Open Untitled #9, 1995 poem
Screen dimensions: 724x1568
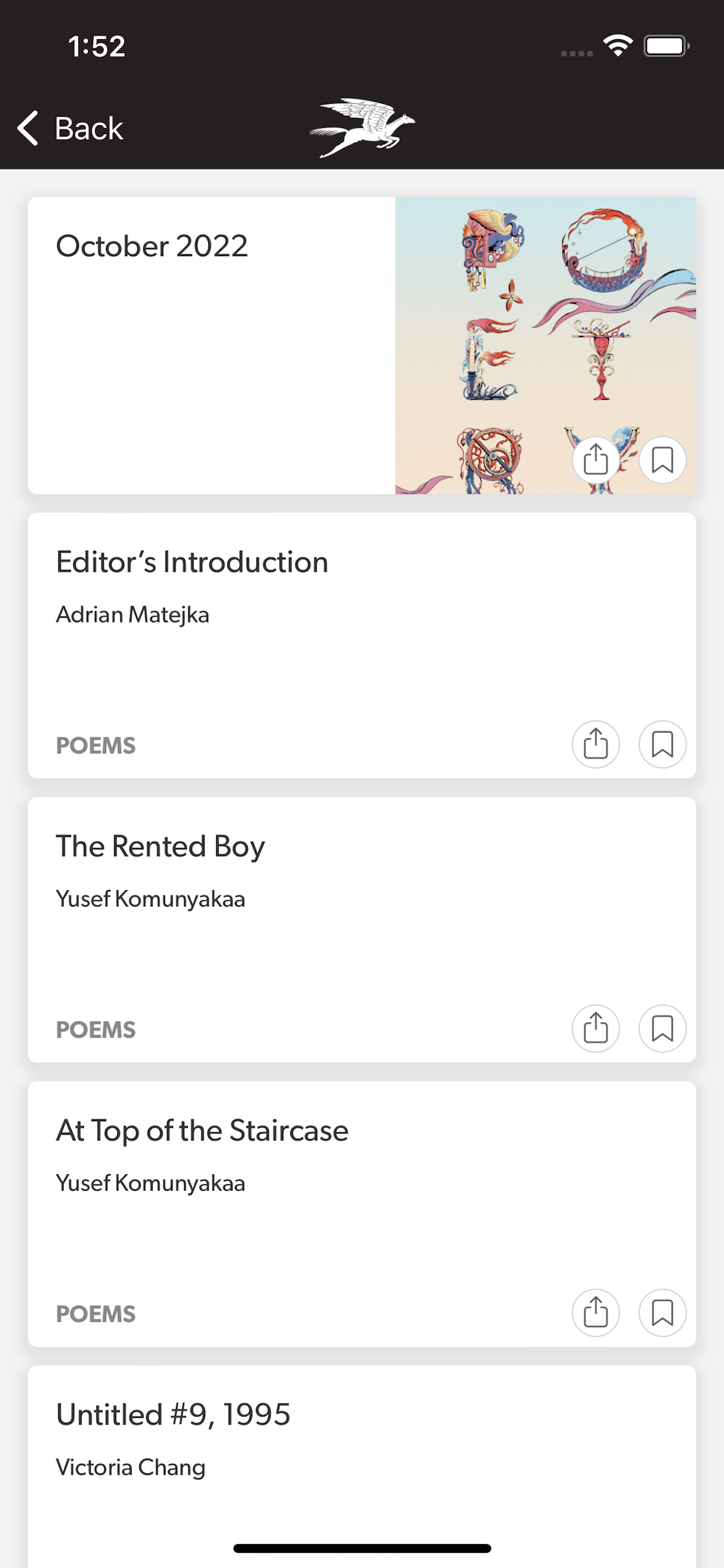click(173, 1415)
